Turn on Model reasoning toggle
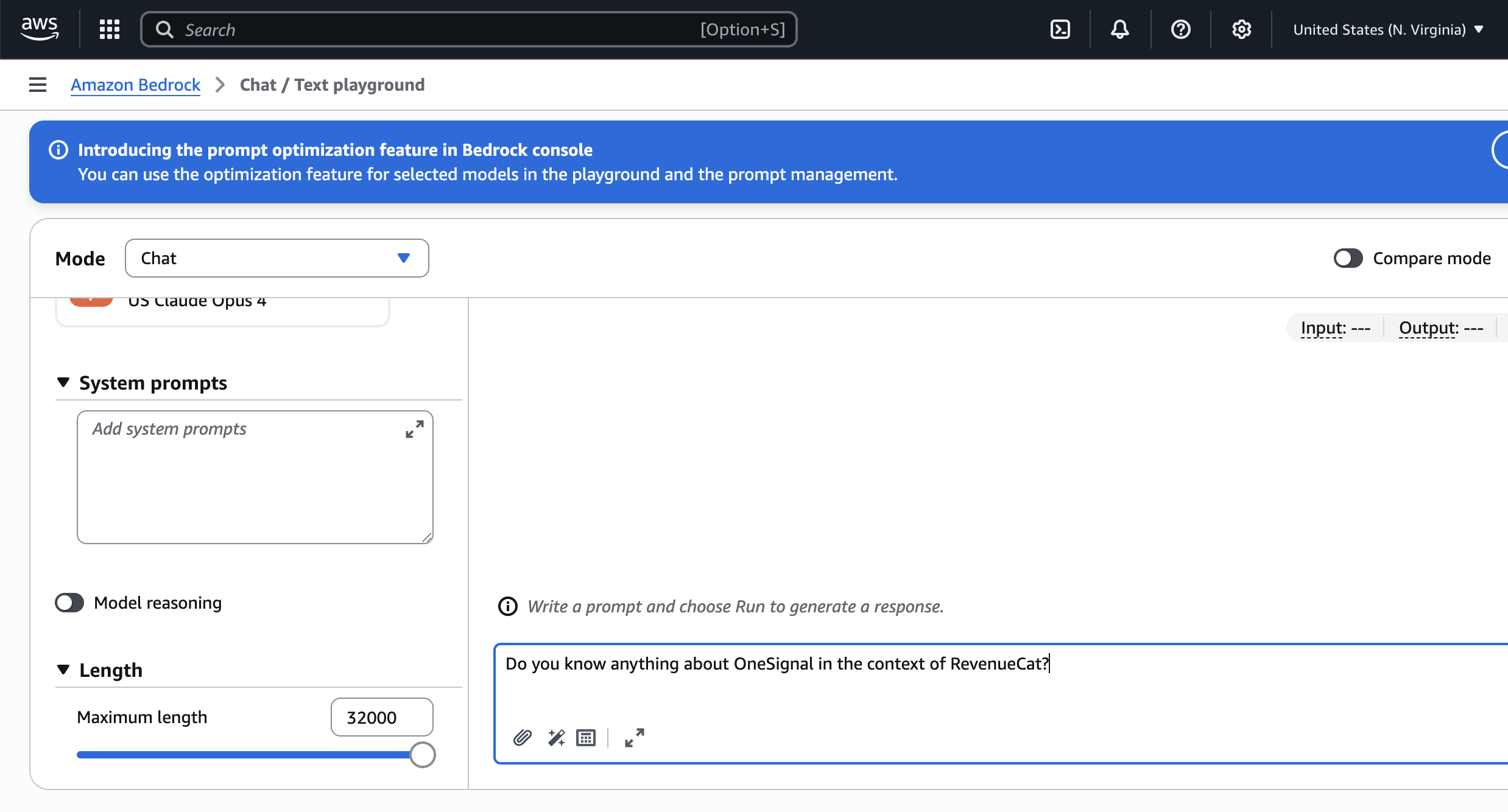This screenshot has height=812, width=1508. [x=69, y=603]
